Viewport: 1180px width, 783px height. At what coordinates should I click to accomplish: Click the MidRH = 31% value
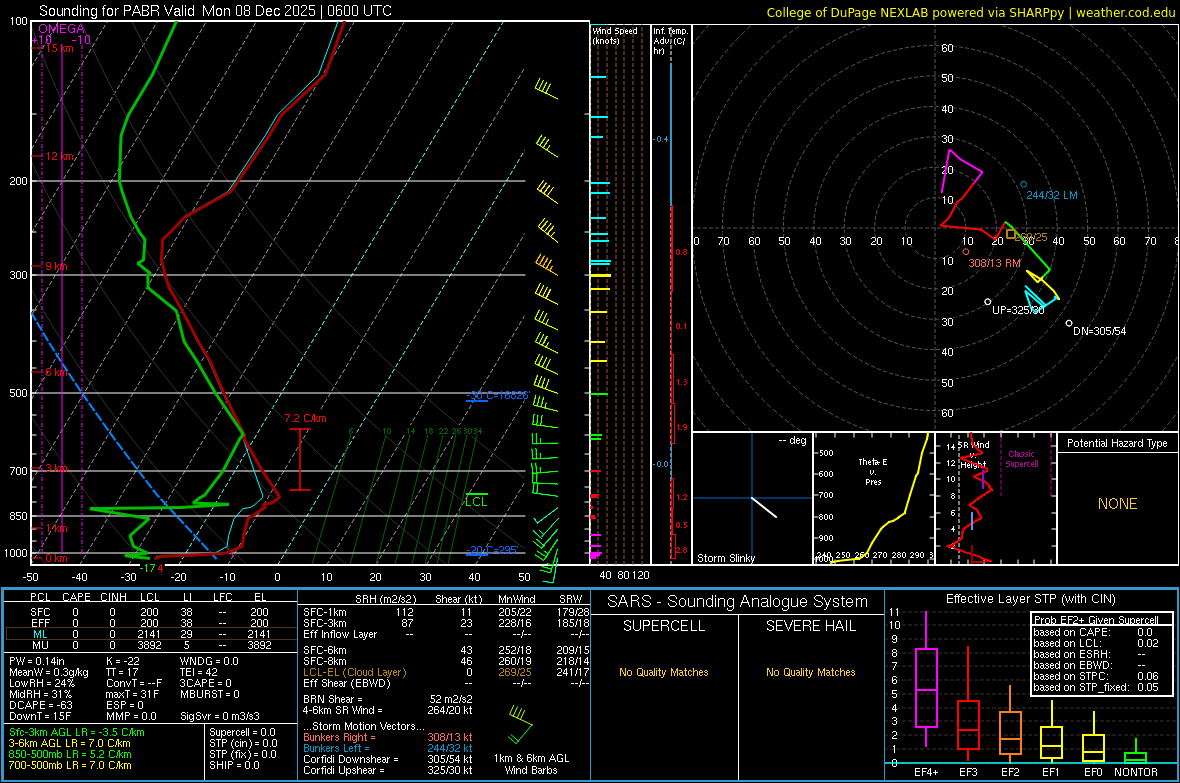41,694
